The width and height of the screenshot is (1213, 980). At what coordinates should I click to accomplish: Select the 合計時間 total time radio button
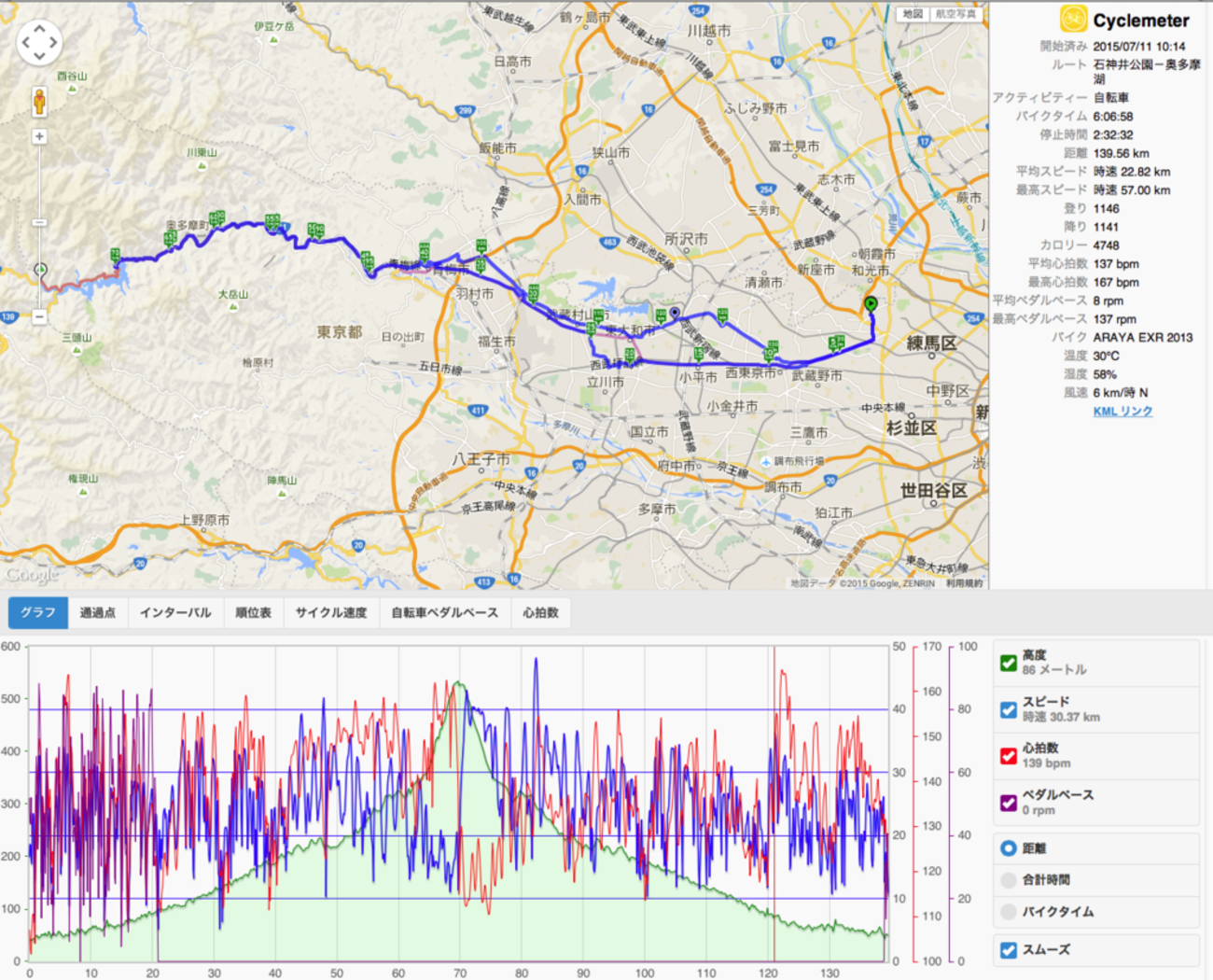[1008, 880]
